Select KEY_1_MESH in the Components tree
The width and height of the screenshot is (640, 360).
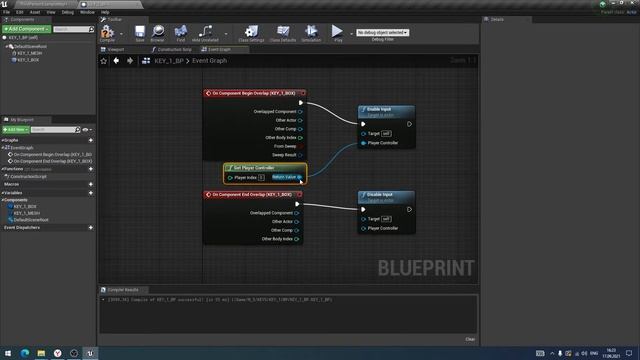click(29, 53)
